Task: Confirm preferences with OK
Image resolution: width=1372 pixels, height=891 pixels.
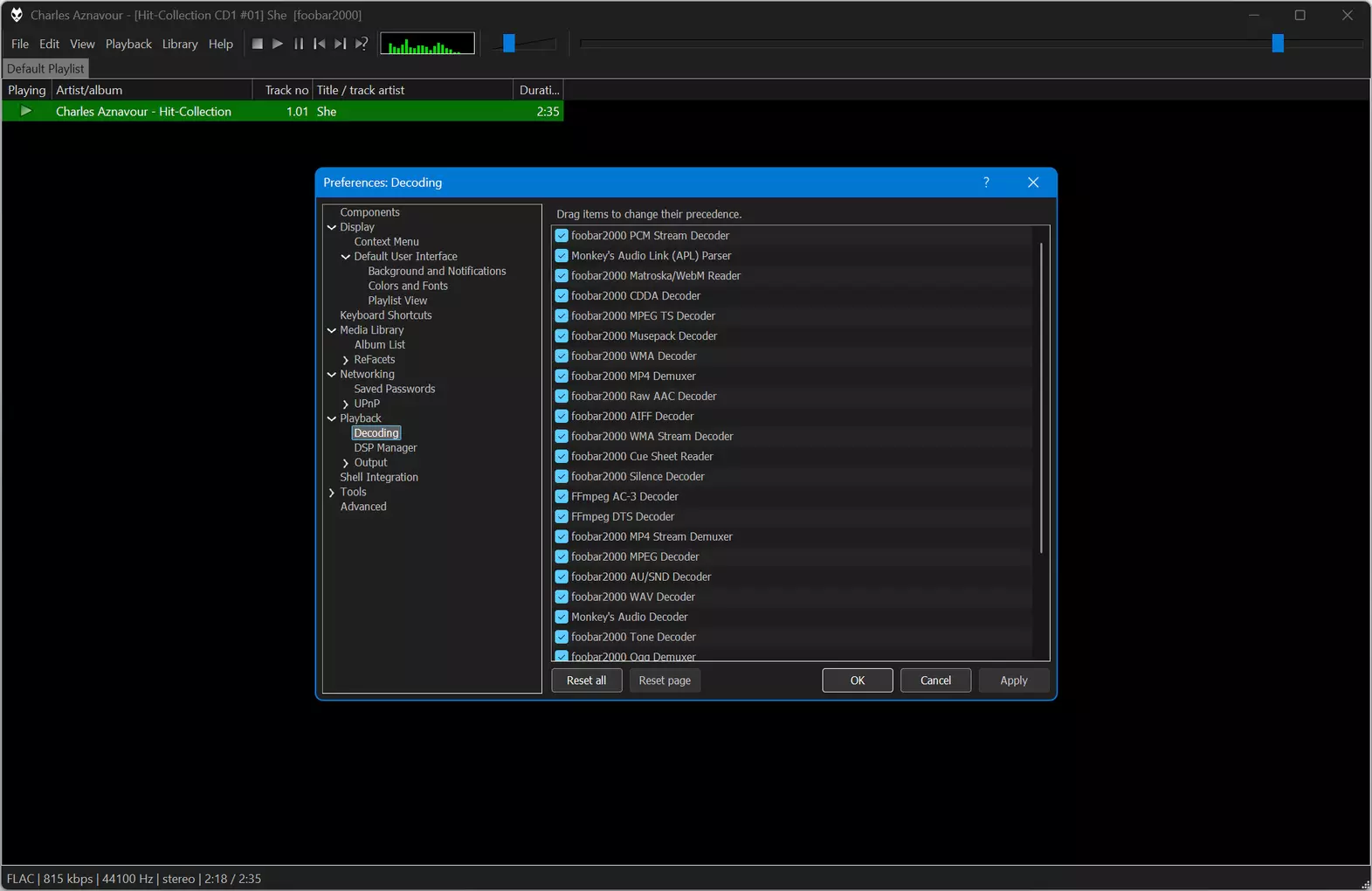Action: pos(858,680)
